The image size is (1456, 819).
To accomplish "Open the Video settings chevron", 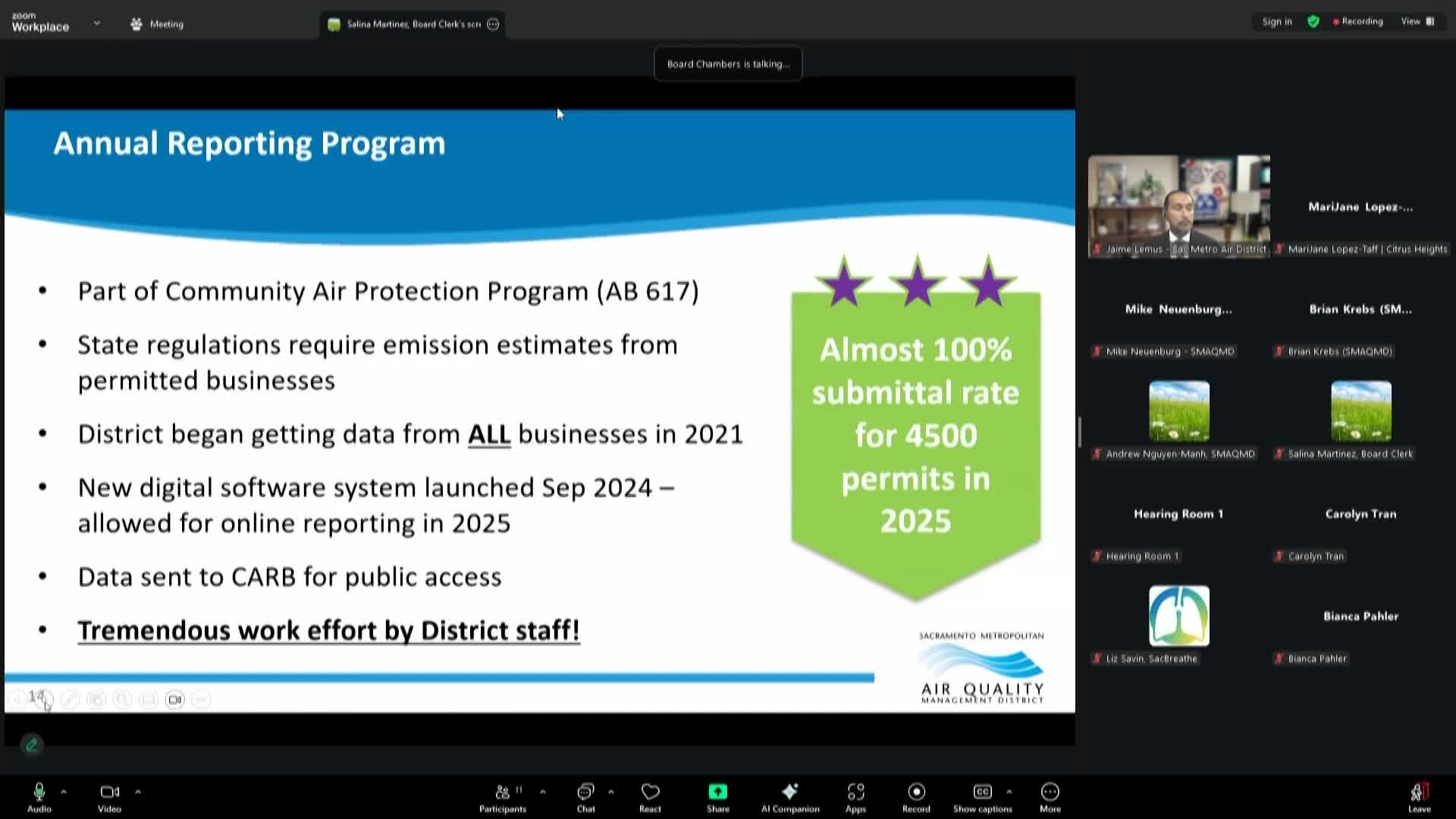I will [139, 791].
